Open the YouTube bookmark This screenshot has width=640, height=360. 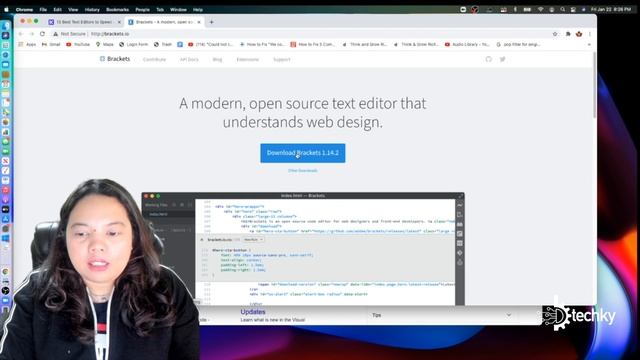click(x=78, y=44)
